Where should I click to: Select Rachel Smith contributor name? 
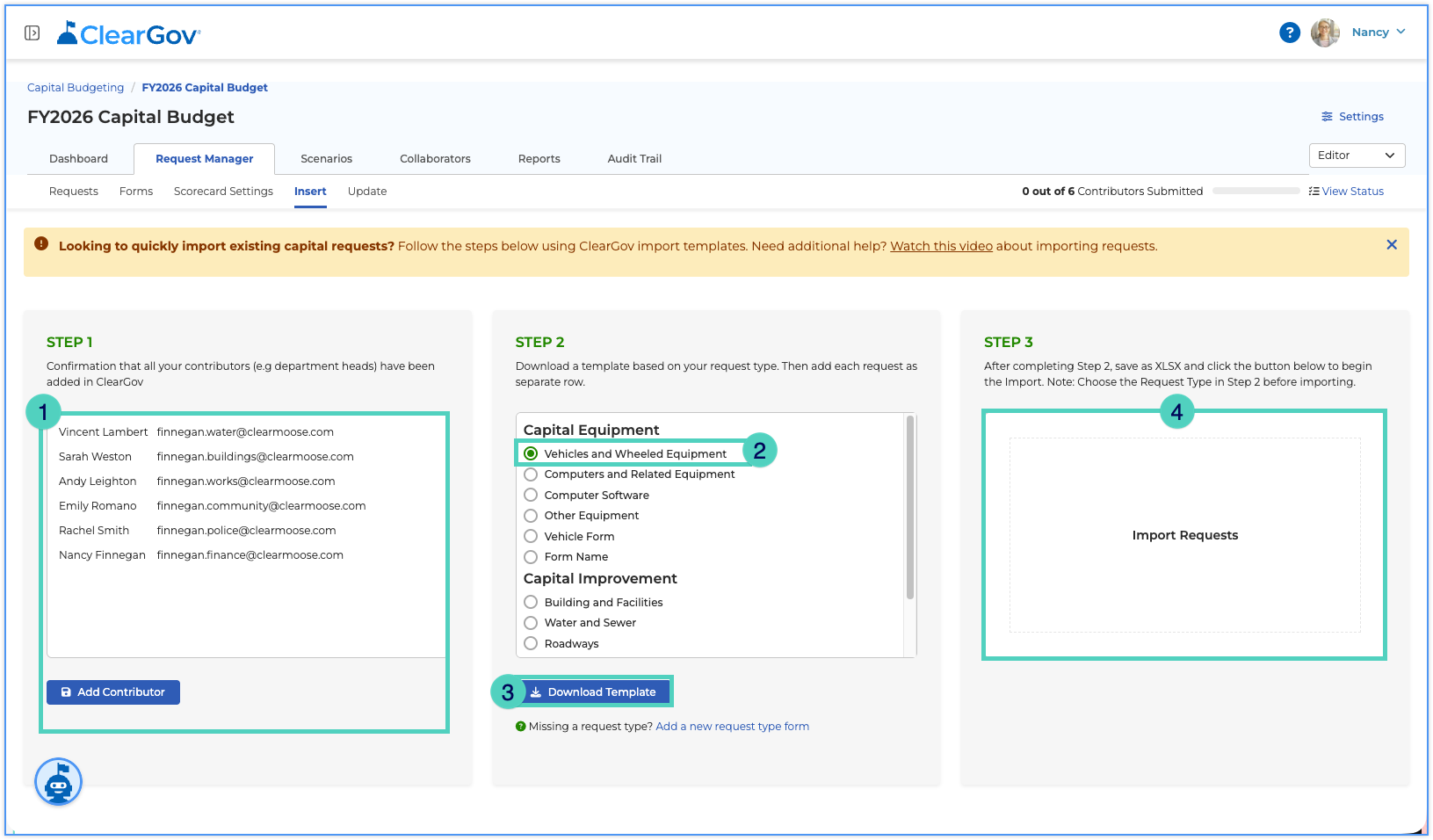(x=94, y=531)
